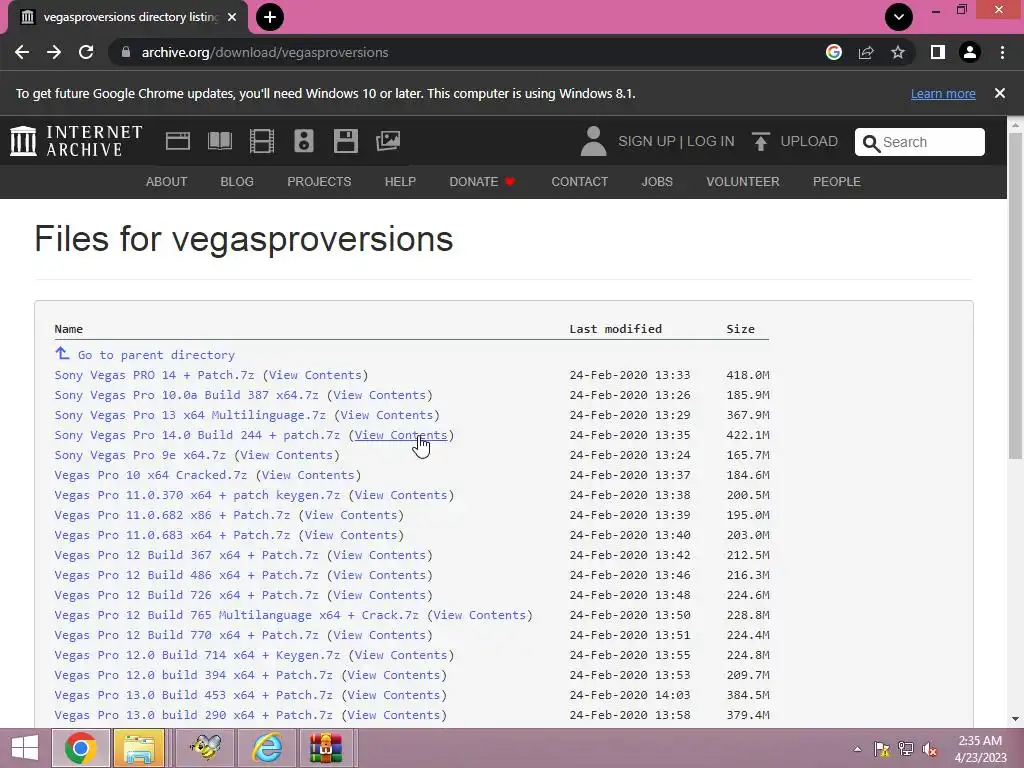Open the Audio speaker icon

304,141
